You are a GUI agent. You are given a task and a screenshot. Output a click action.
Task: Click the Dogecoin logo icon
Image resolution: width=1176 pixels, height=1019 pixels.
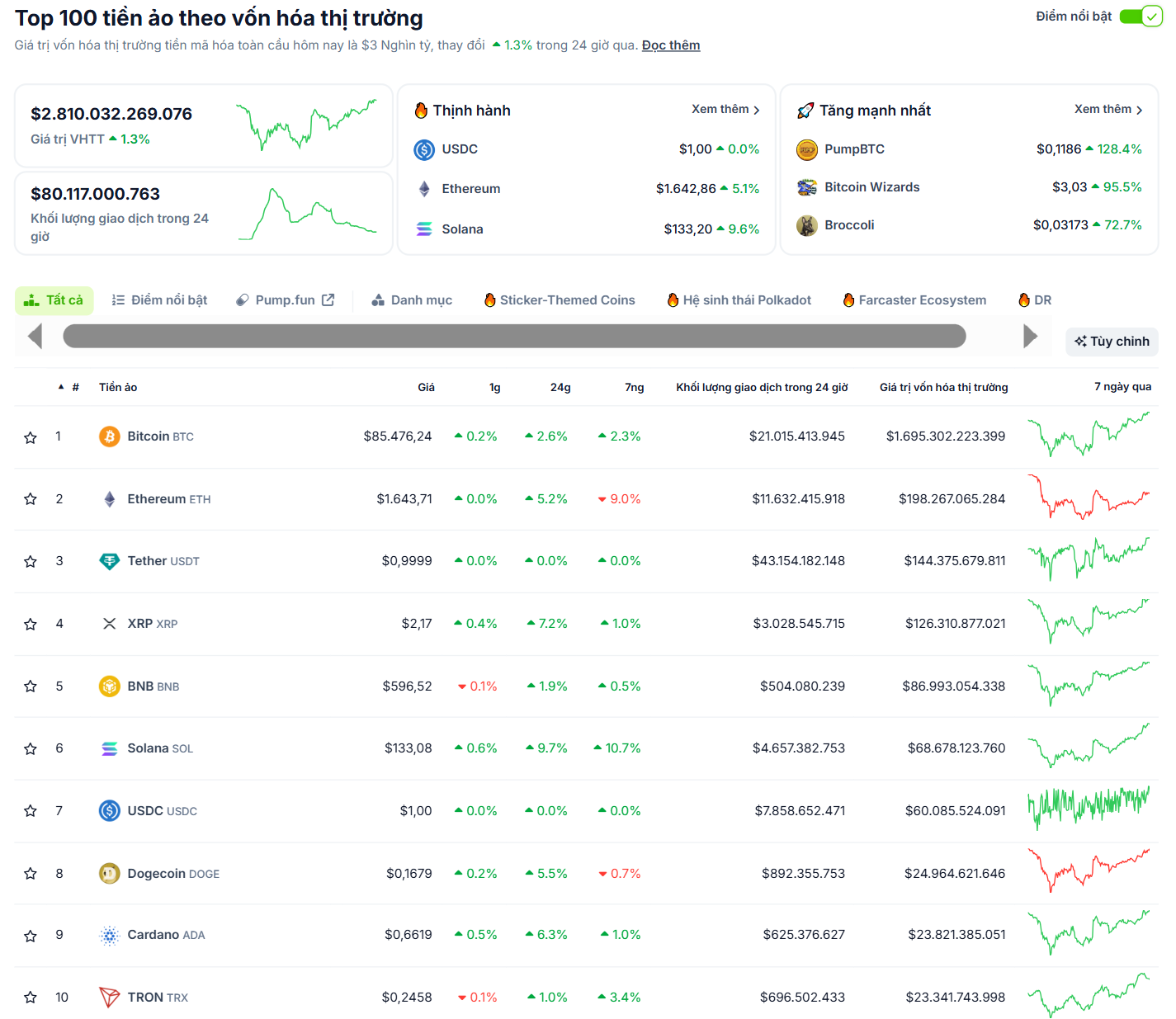point(109,873)
